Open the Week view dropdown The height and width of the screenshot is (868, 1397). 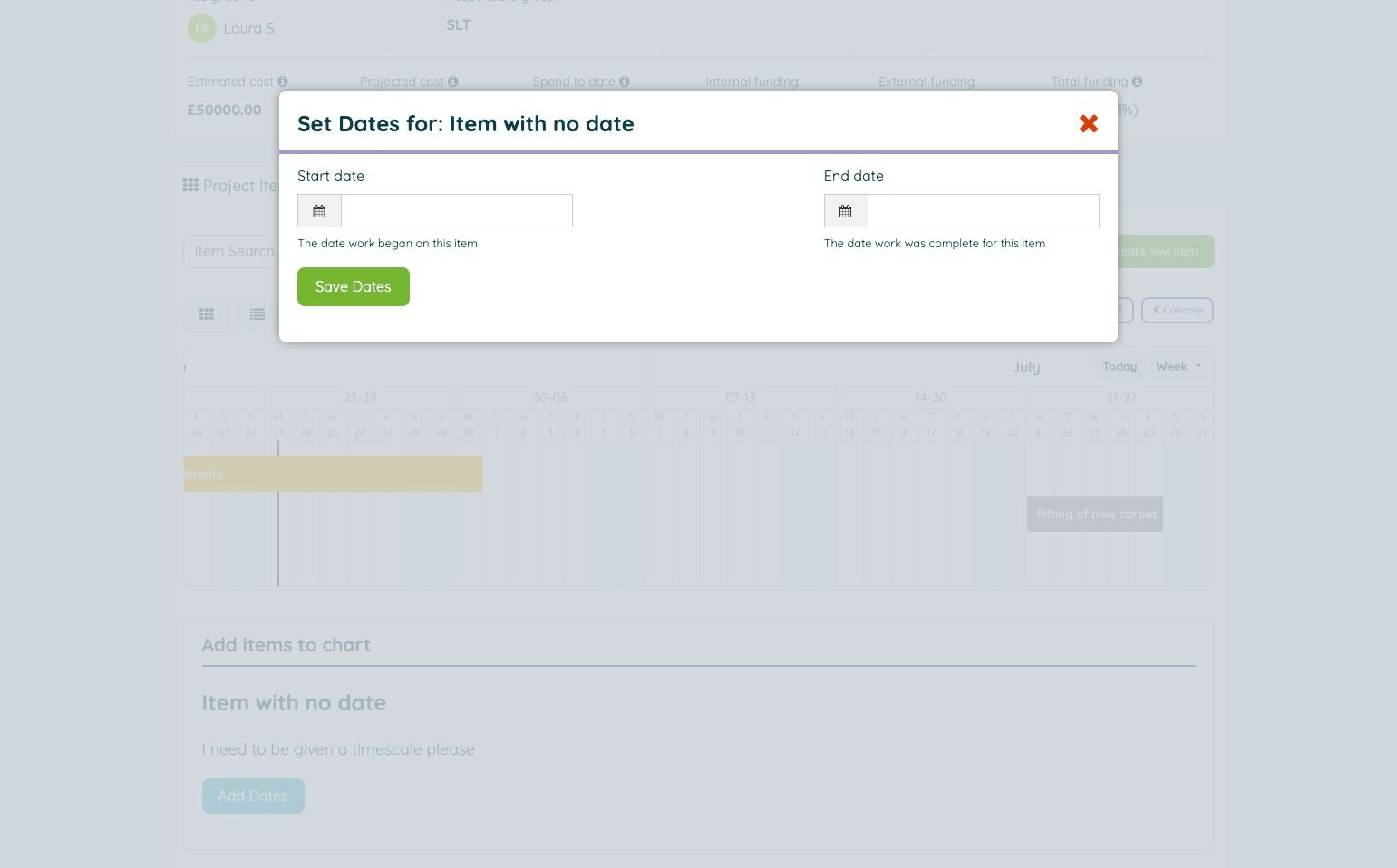1178,367
